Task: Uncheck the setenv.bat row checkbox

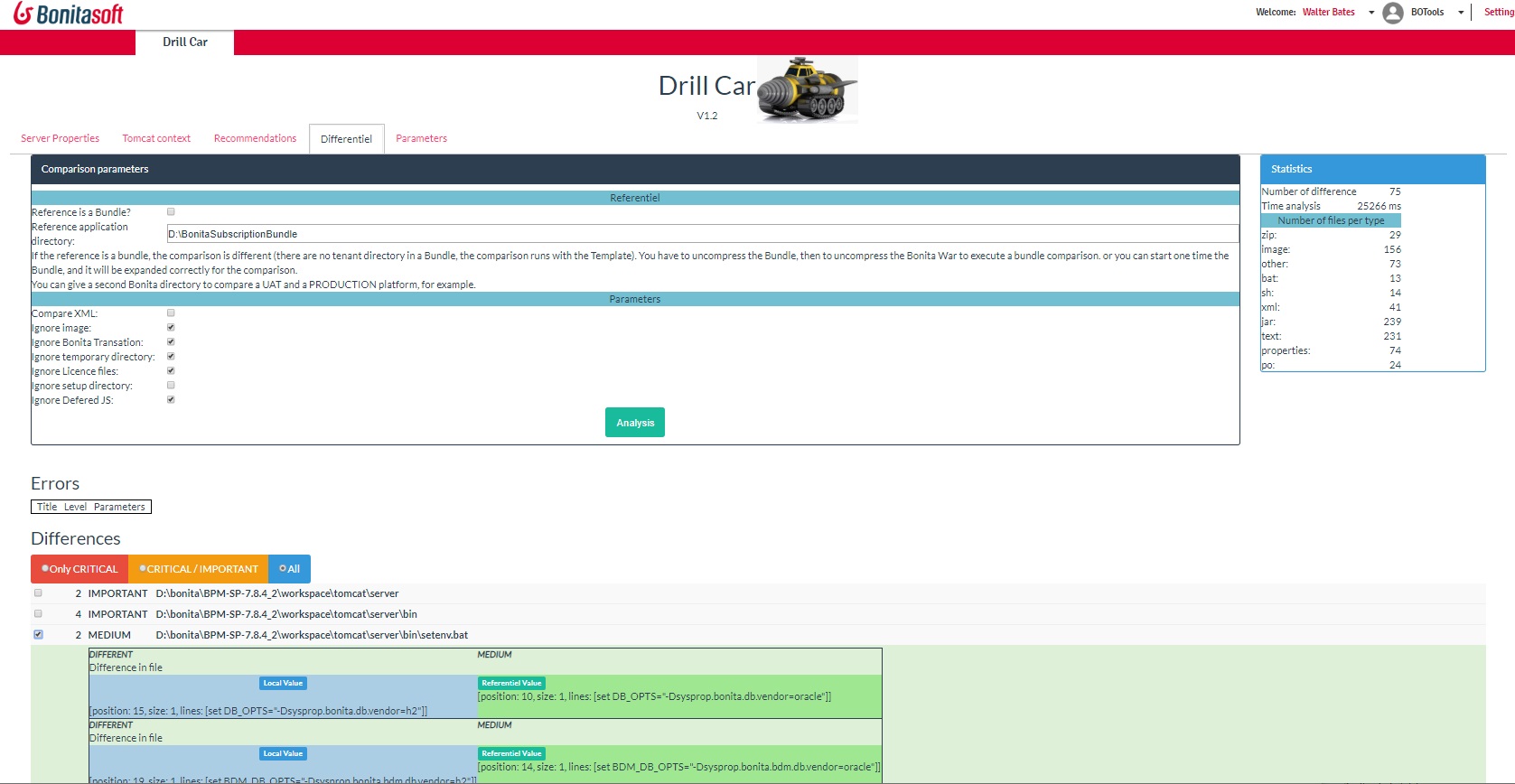Action: [38, 635]
